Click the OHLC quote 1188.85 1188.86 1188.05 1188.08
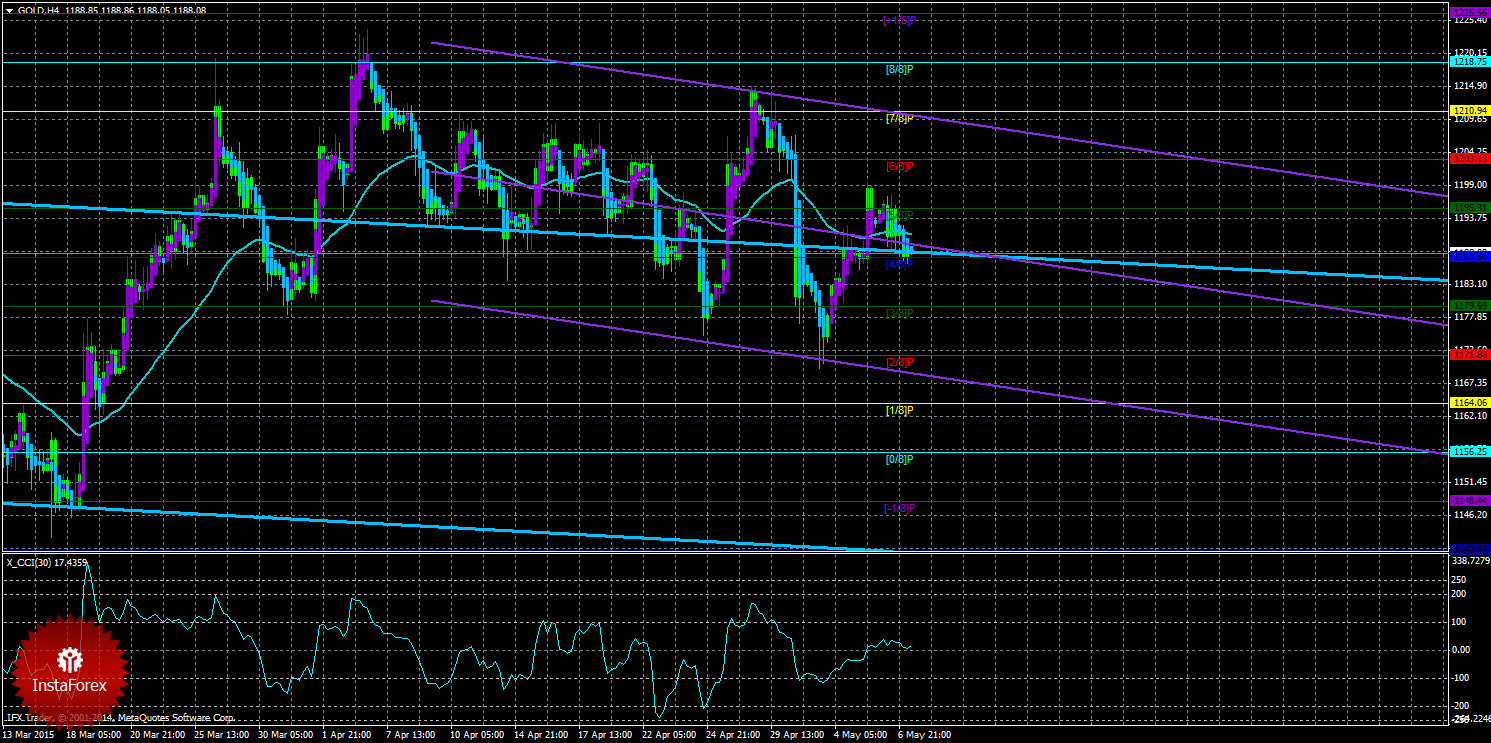 [134, 10]
